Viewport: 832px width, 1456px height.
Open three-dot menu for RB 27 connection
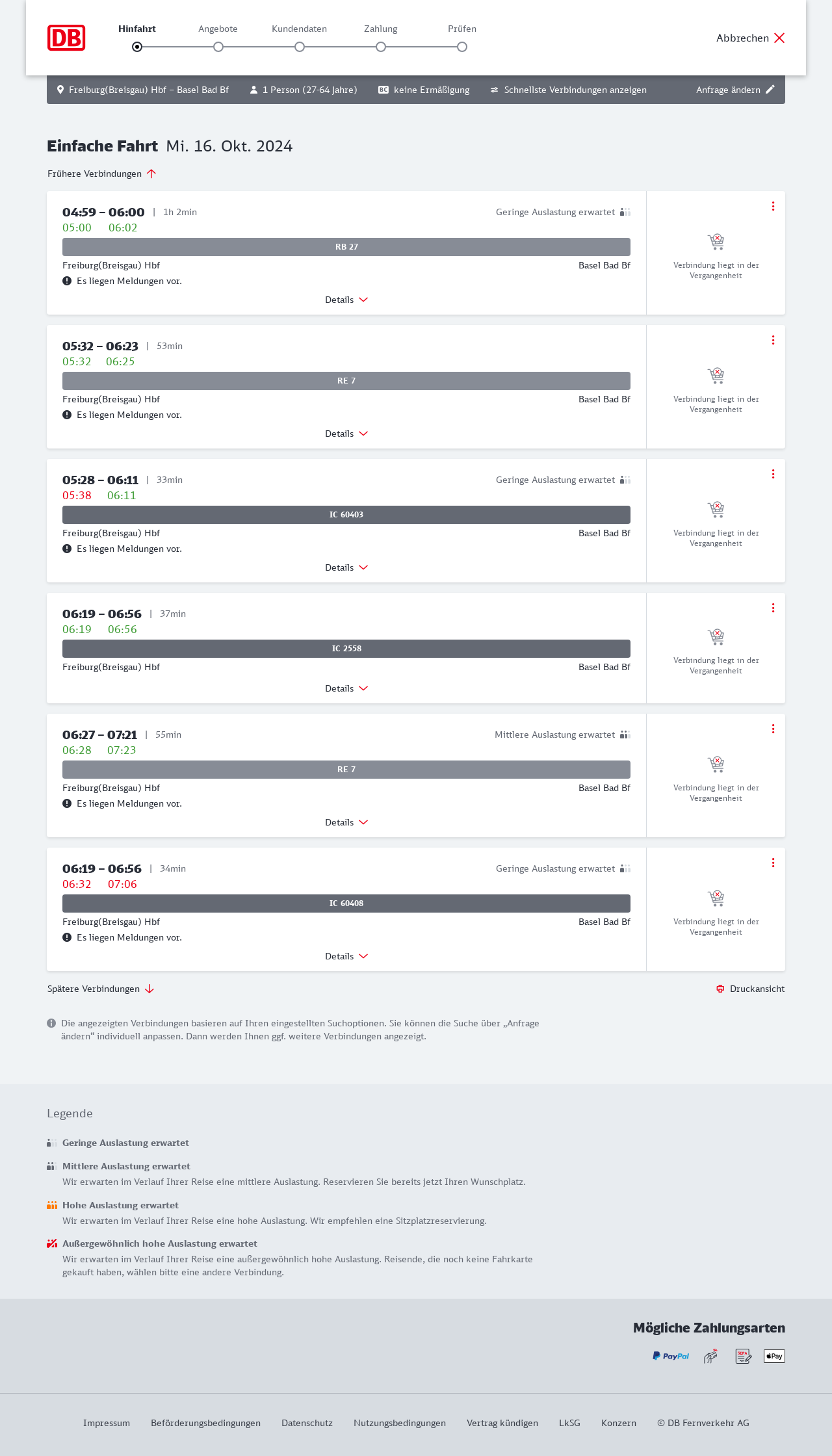pos(773,206)
